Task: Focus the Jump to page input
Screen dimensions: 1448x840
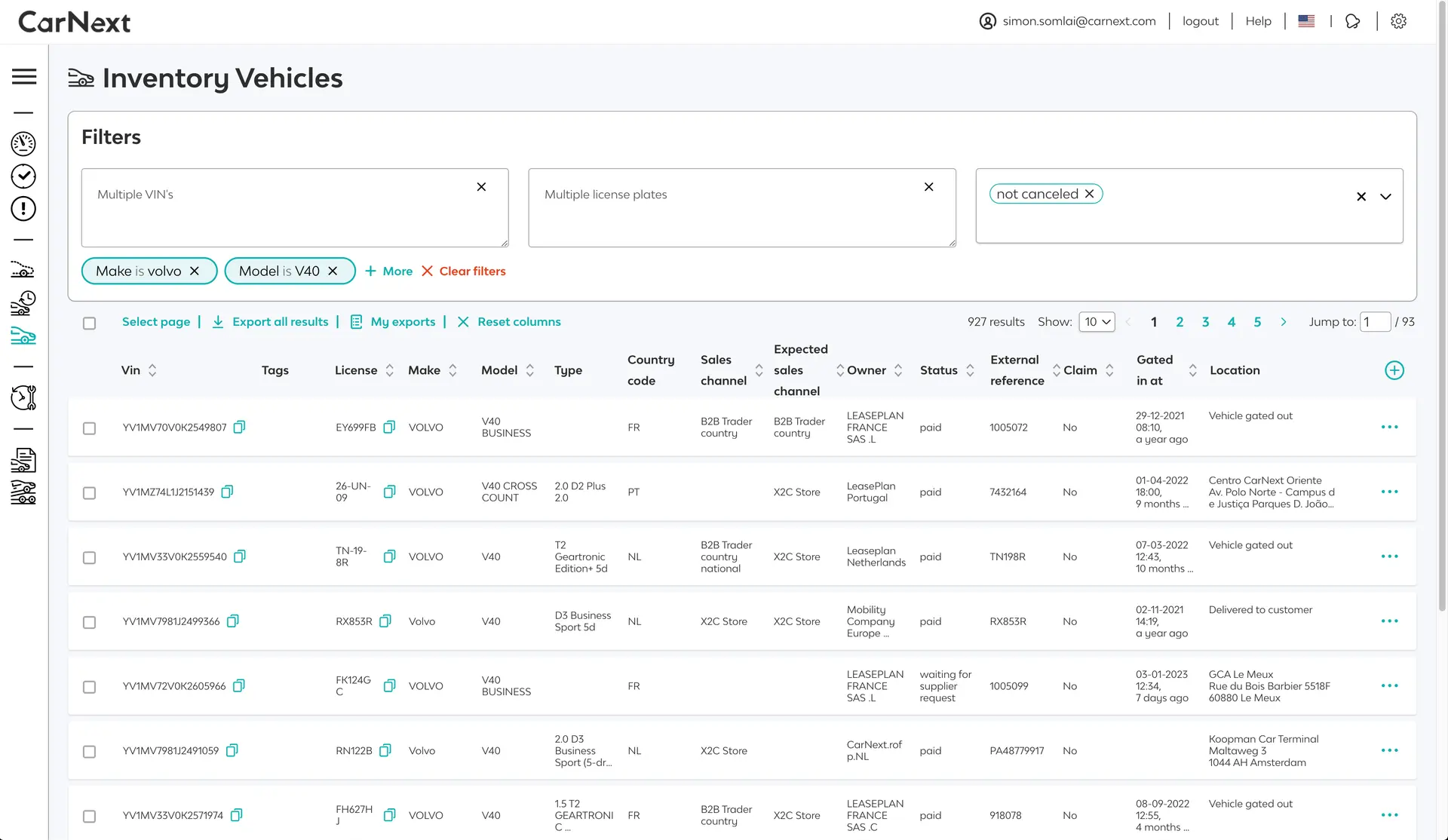Action: 1376,322
